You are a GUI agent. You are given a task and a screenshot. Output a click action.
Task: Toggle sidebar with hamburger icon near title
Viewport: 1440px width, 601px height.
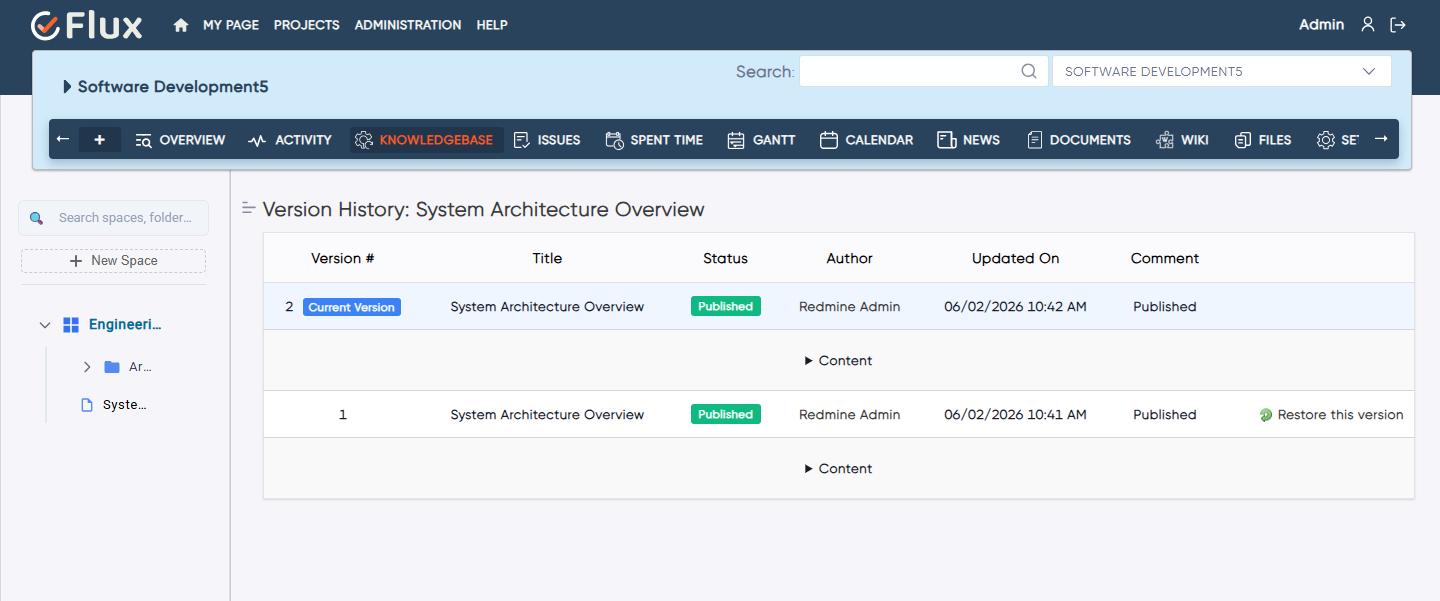coord(249,208)
